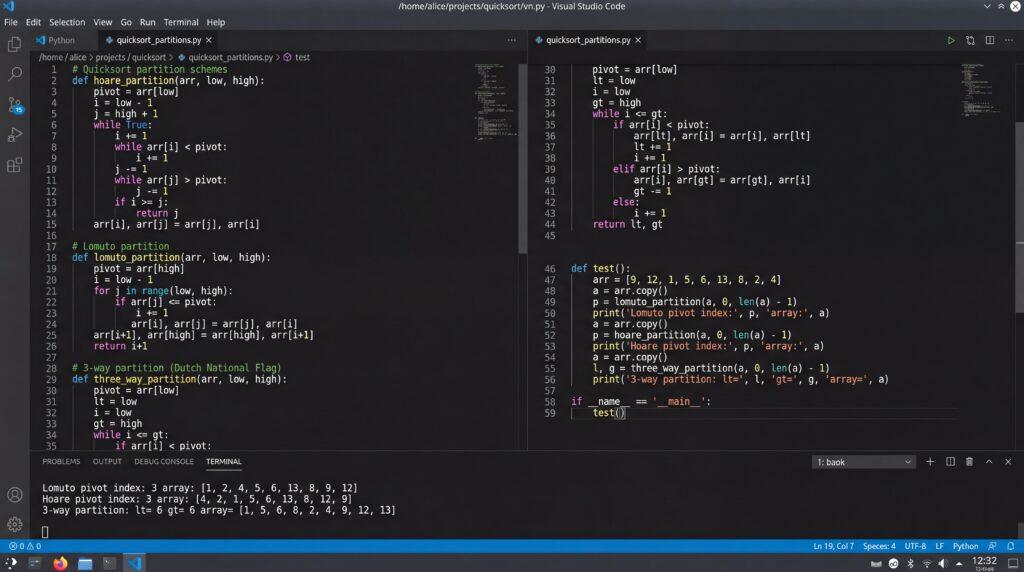This screenshot has height=572, width=1024.
Task: Switch to the DEBUG CONSOLE panel tab
Action: [x=164, y=462]
